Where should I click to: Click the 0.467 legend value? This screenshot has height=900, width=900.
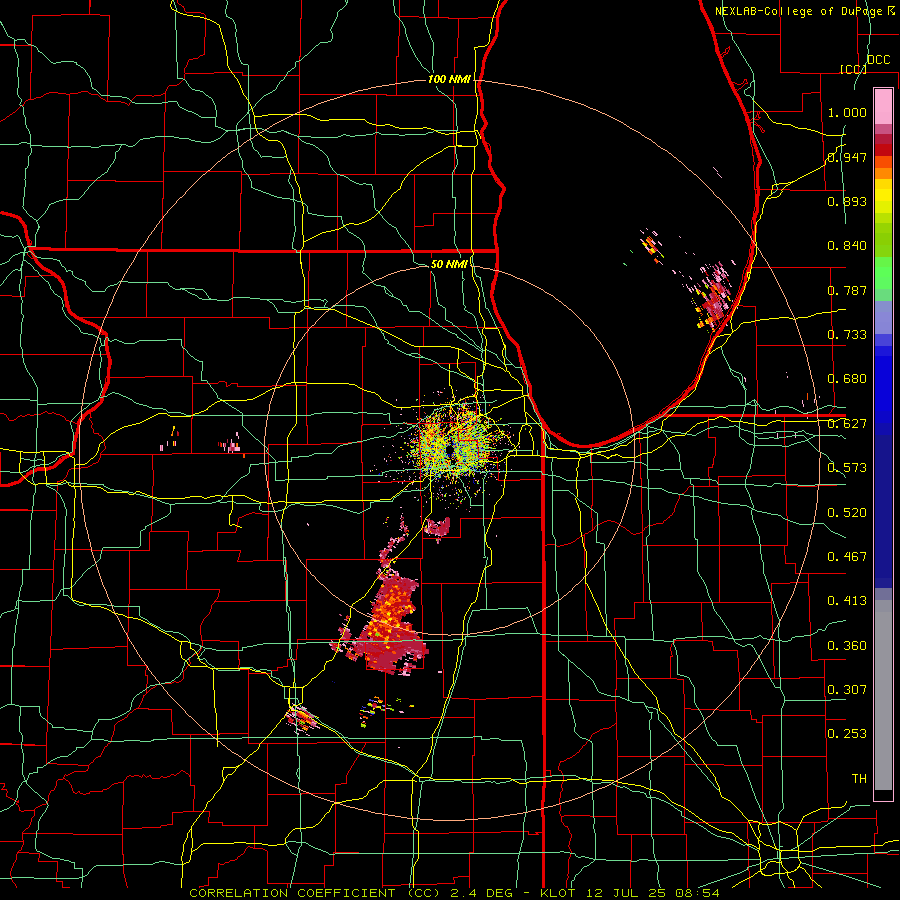coord(847,557)
